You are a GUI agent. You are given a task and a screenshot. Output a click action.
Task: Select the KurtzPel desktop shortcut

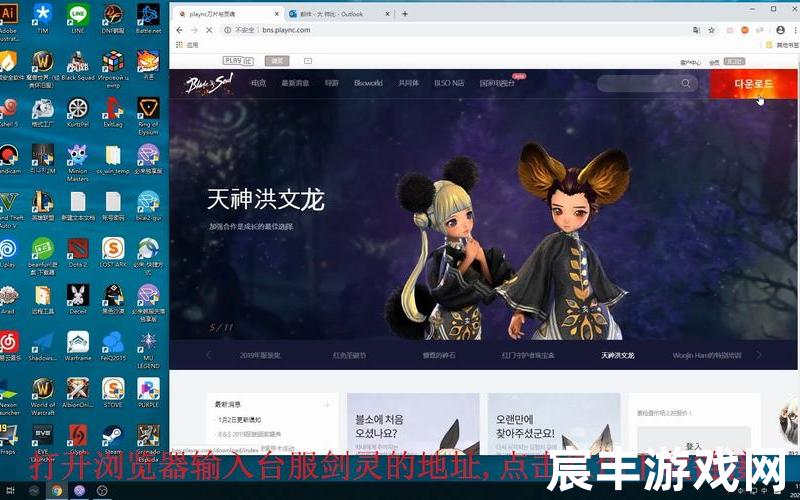click(78, 112)
